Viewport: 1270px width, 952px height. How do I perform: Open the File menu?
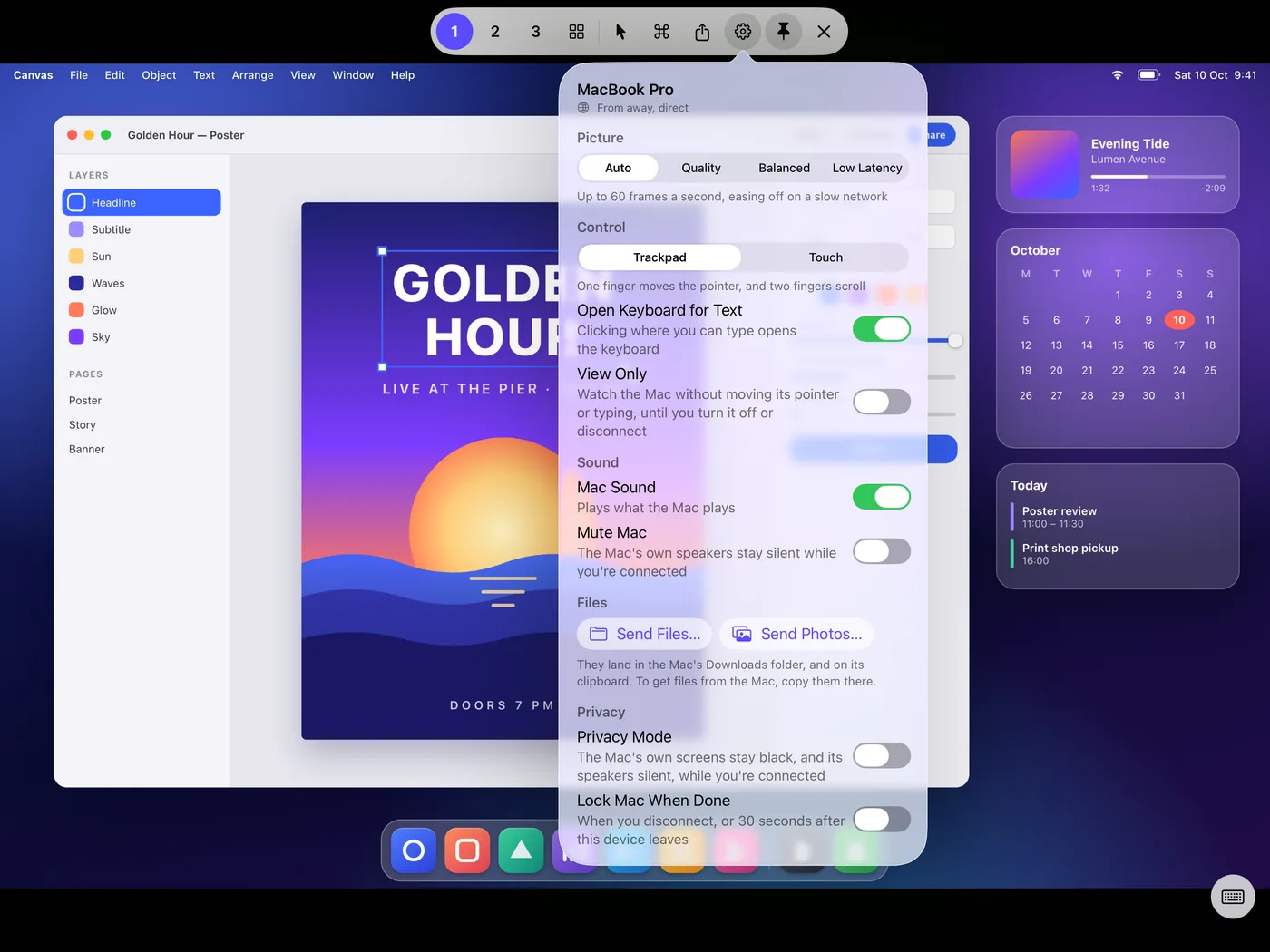79,75
